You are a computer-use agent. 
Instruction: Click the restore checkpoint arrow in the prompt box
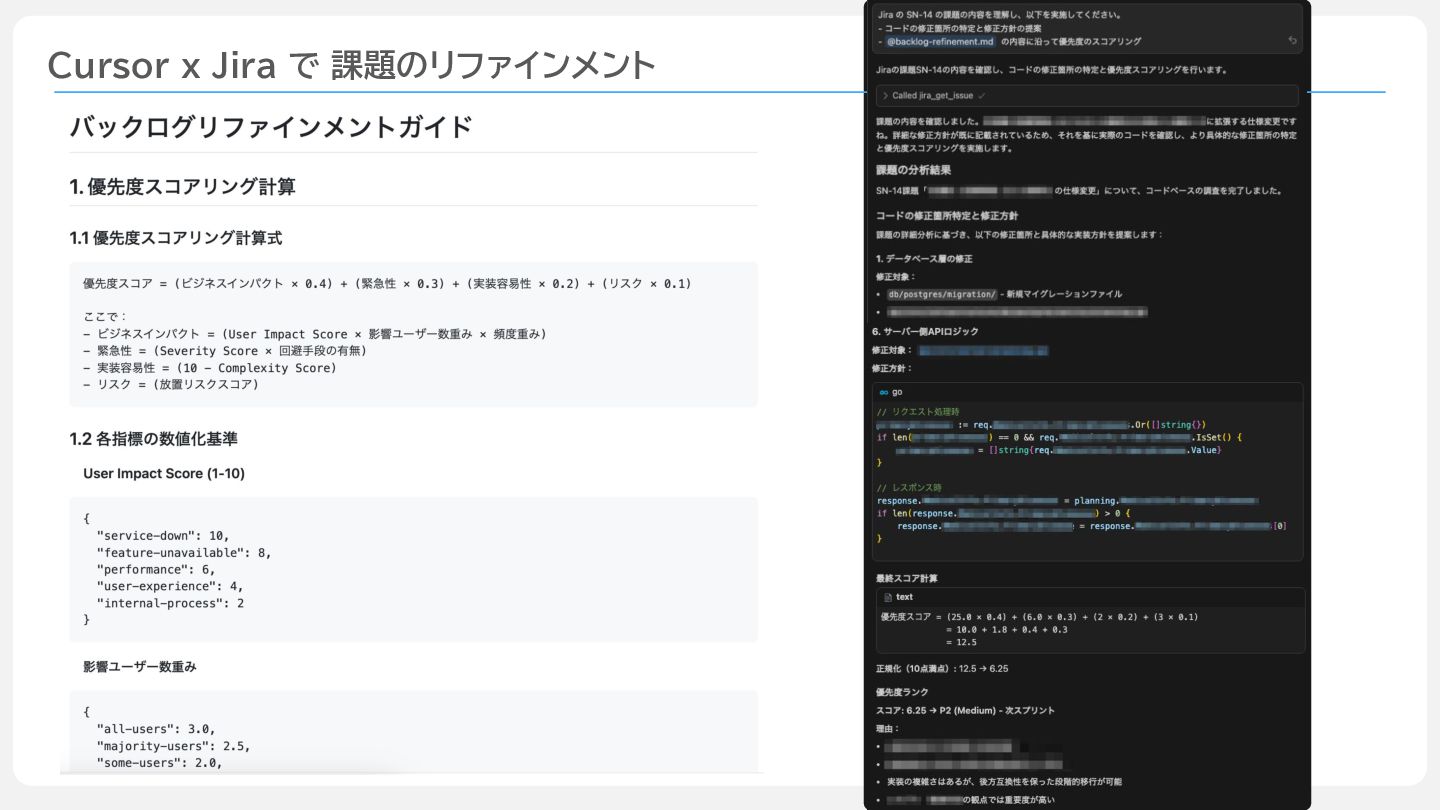click(1292, 41)
